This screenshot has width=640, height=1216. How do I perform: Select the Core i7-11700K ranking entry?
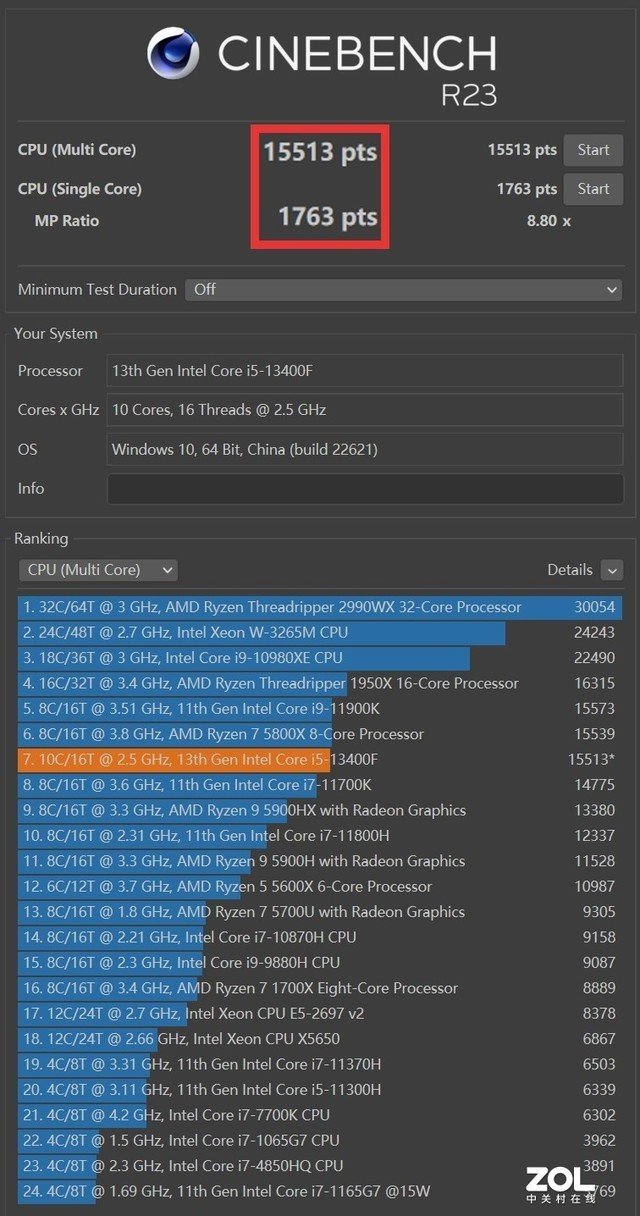(320, 785)
